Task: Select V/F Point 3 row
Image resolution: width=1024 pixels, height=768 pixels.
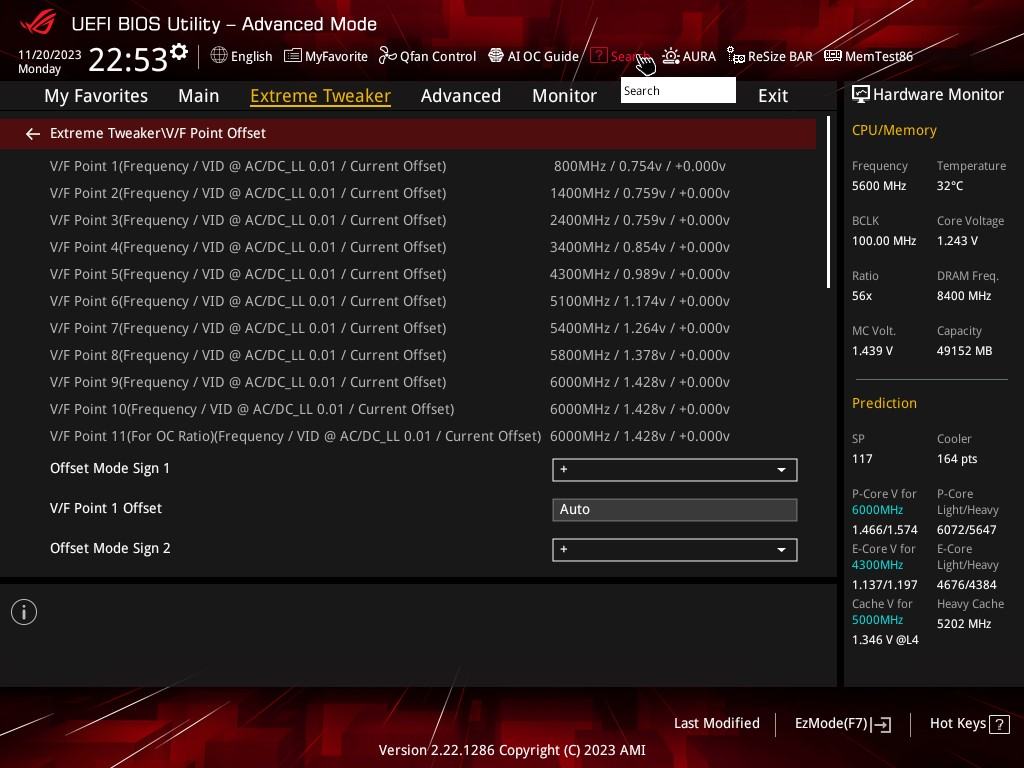Action: pos(408,220)
